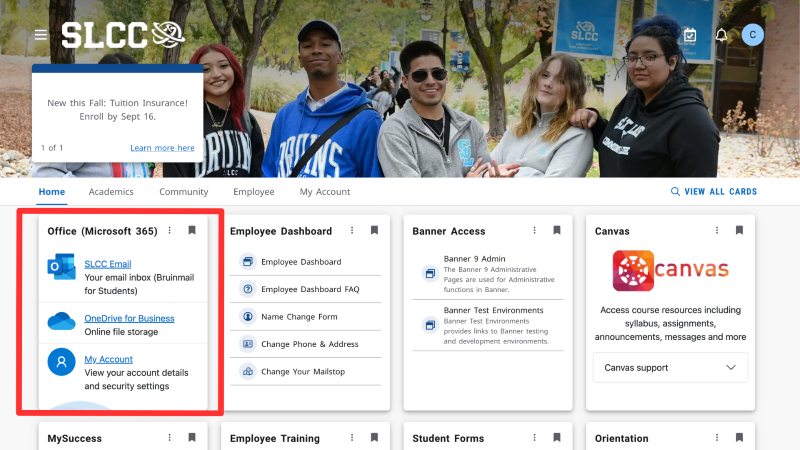This screenshot has height=450, width=800.
Task: Toggle bookmark on Employee Dashboard card
Action: [374, 230]
